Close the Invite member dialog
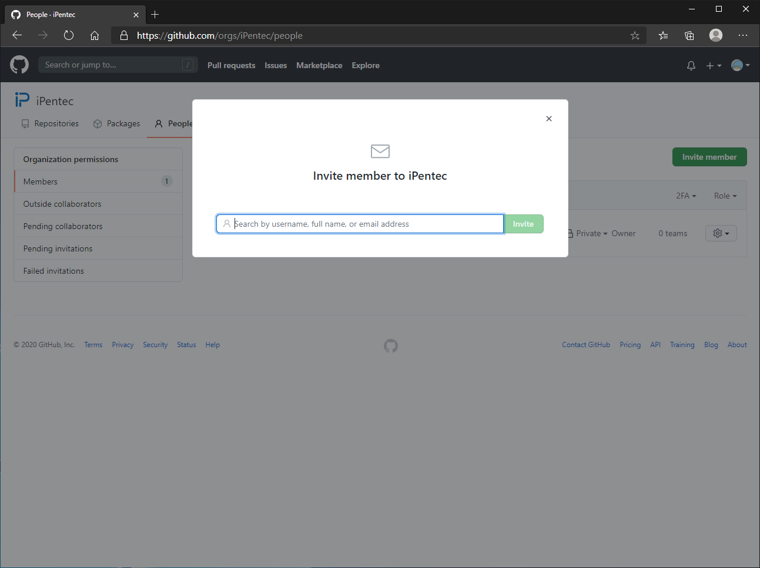 [549, 119]
